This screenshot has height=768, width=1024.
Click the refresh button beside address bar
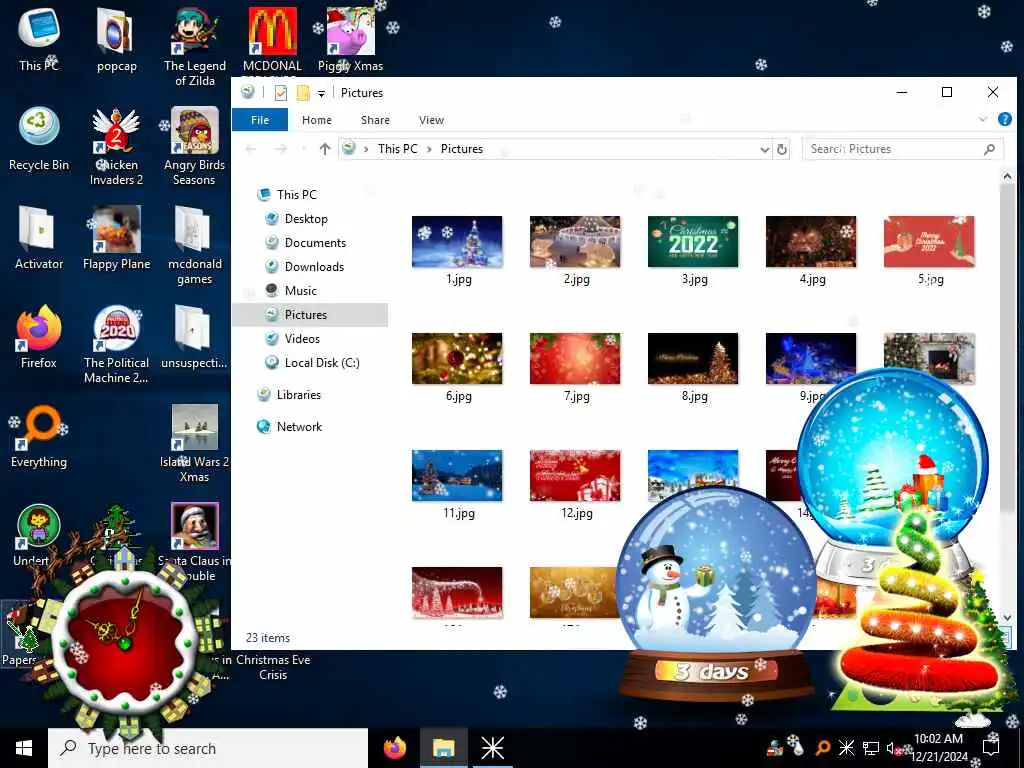pyautogui.click(x=782, y=149)
